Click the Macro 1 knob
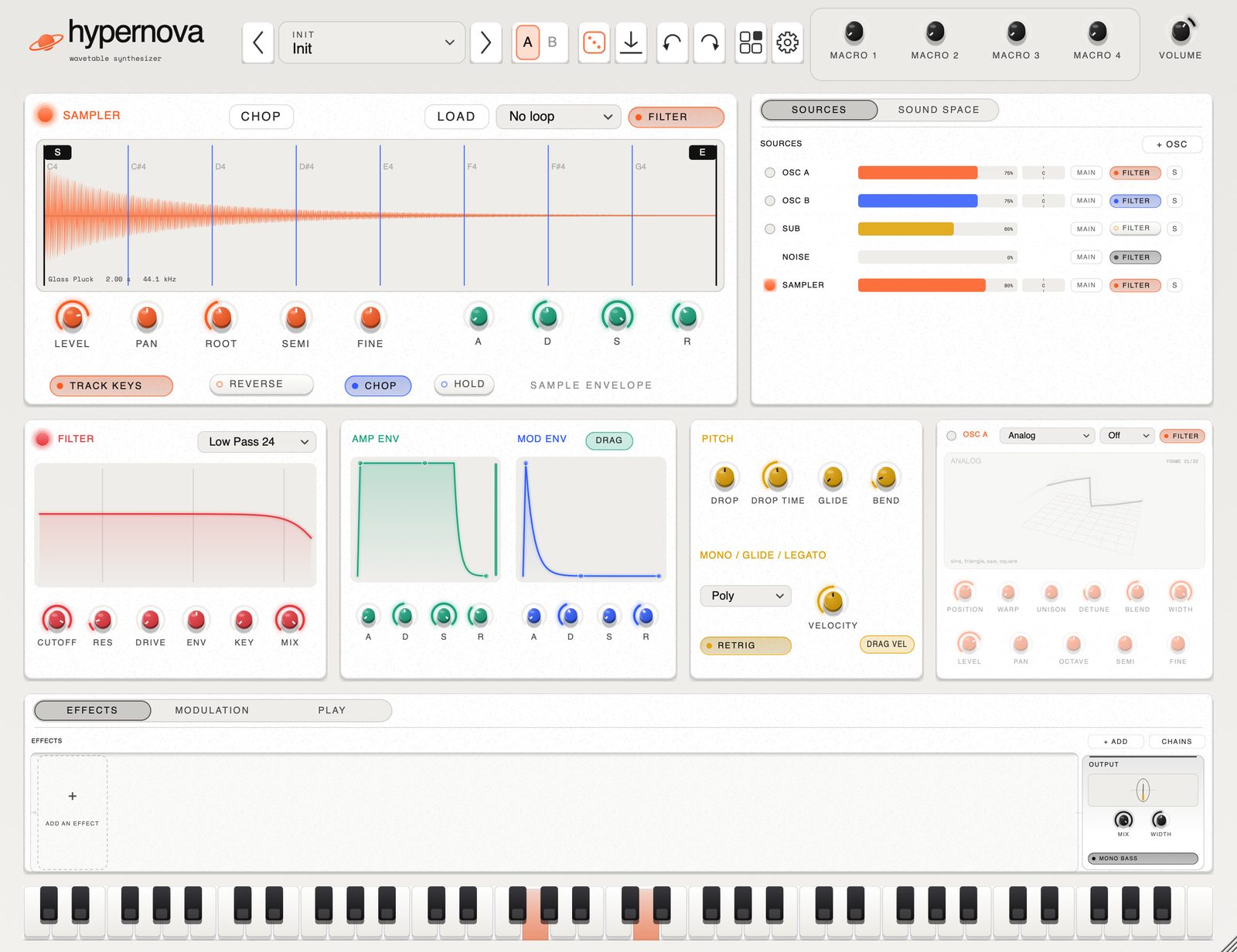 854,32
